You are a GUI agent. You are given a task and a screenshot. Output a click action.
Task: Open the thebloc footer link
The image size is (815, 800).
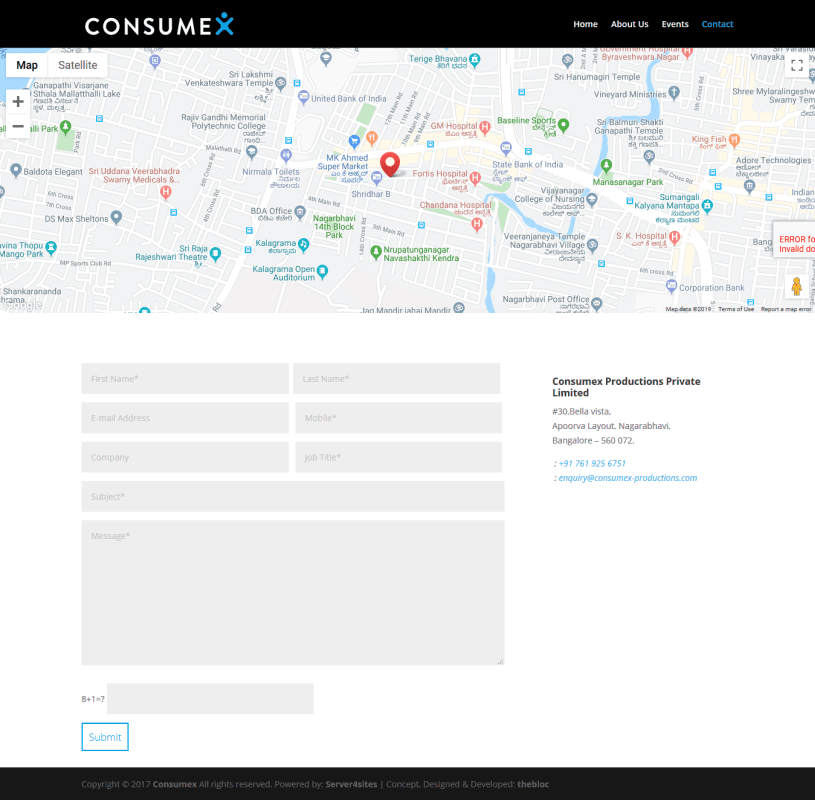[x=533, y=784]
